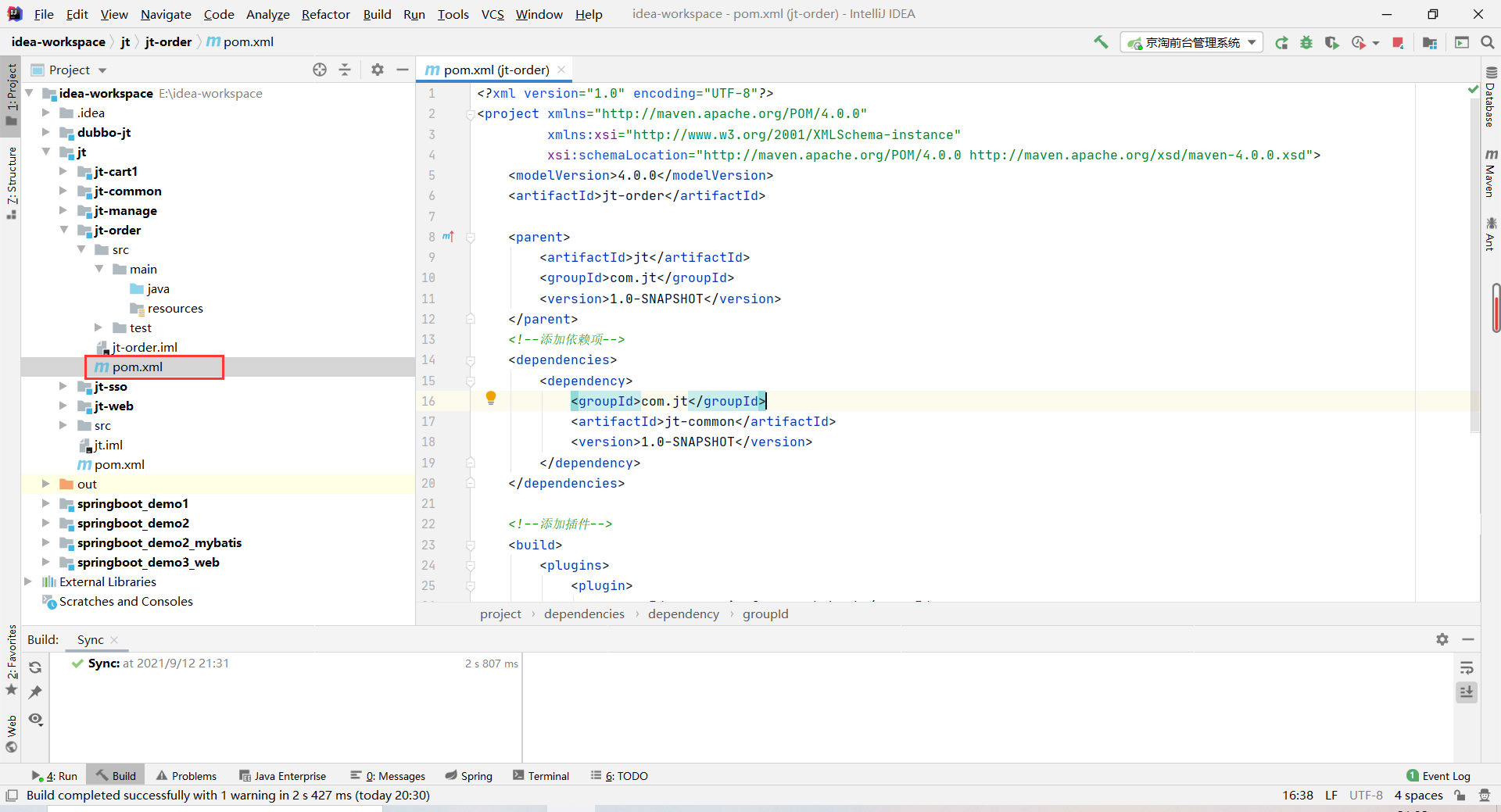Fold the plugins block at line 24
Viewport: 1501px width, 812px height.
tap(471, 566)
